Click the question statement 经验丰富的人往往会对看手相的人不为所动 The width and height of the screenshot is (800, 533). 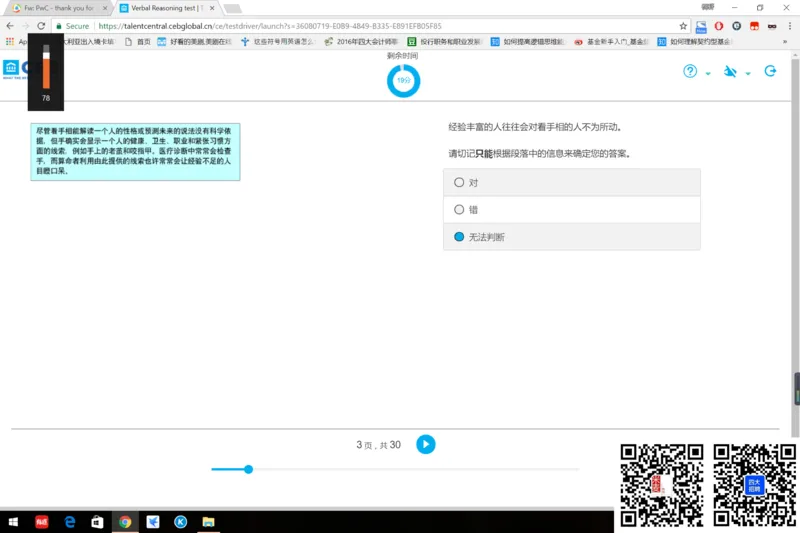535,127
